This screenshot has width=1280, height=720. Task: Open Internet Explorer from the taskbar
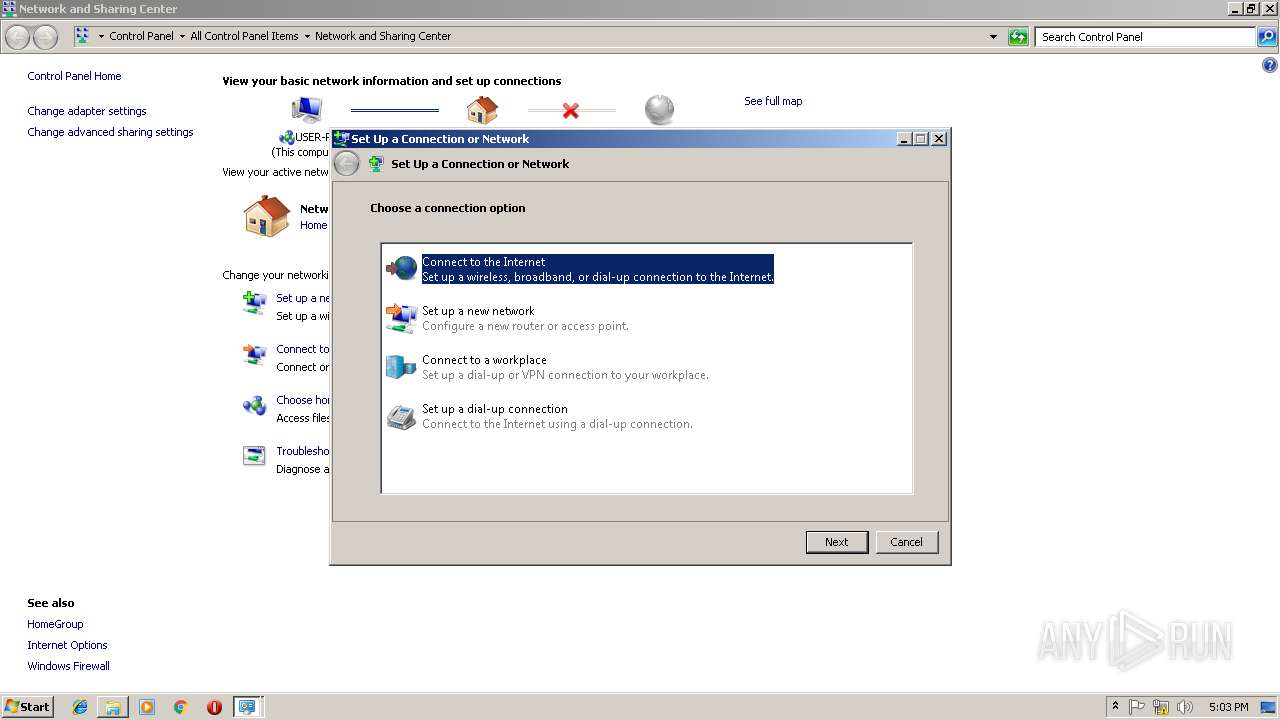[80, 707]
